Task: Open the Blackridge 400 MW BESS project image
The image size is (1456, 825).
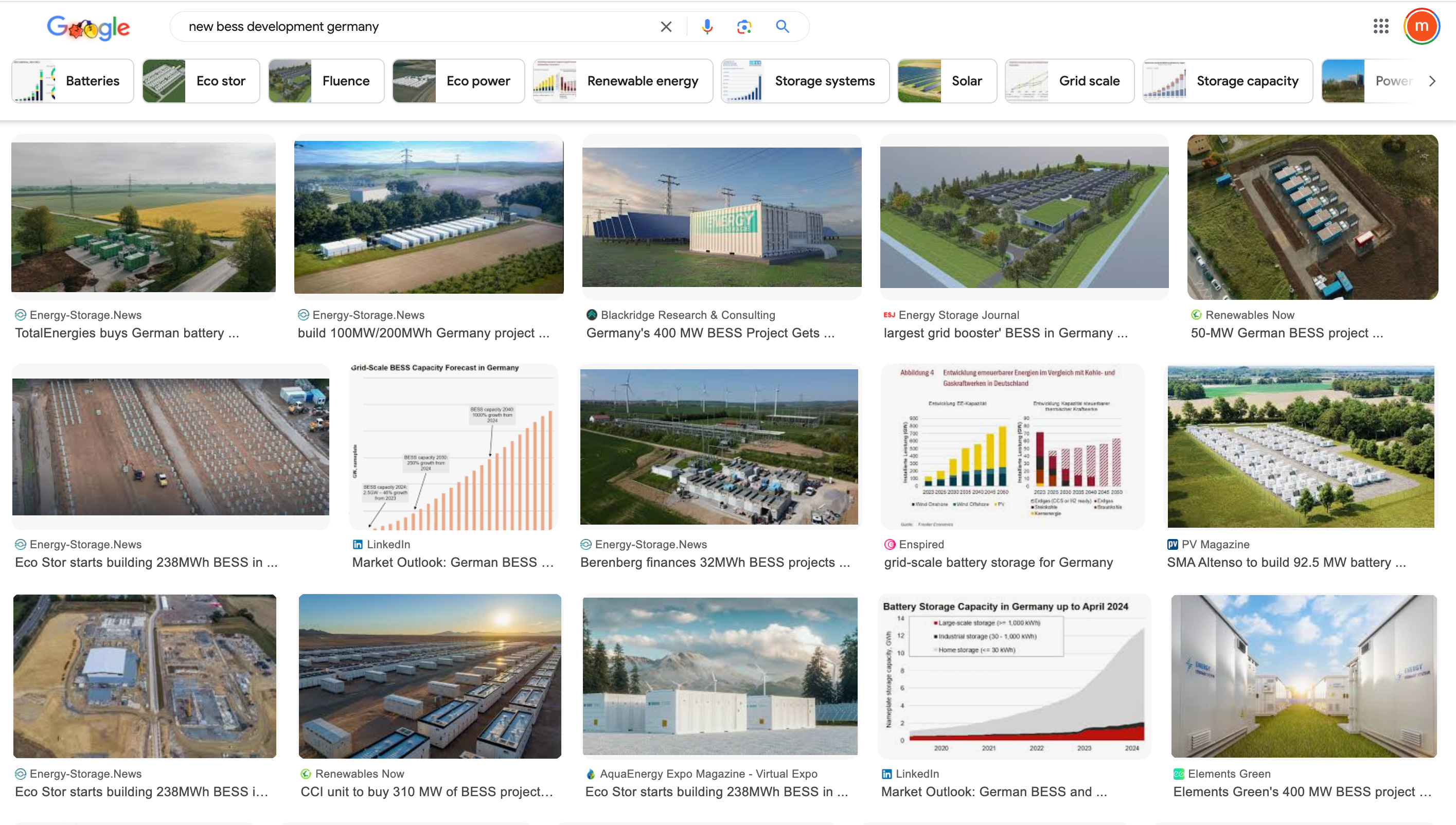Action: click(721, 217)
